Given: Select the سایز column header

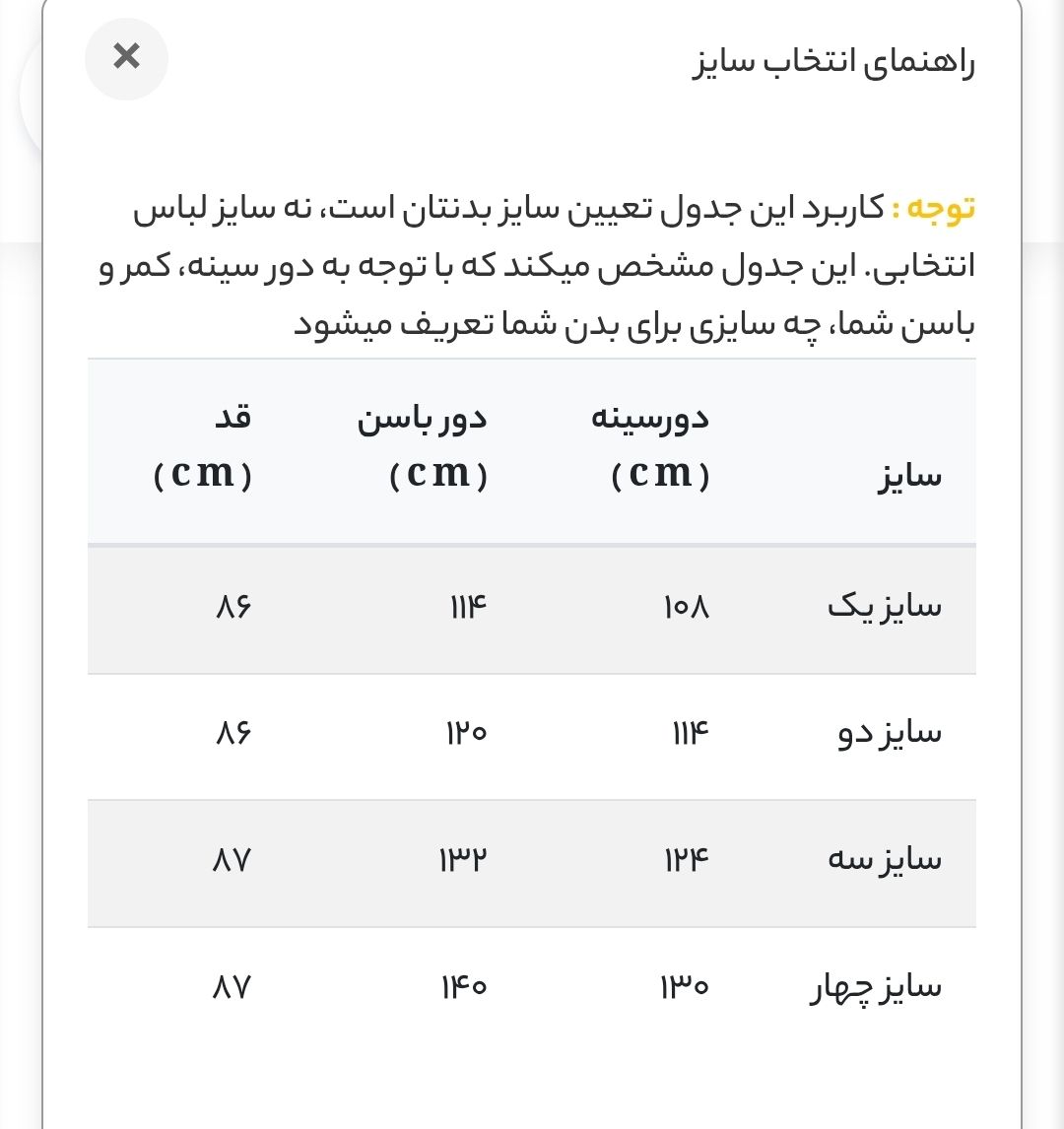Looking at the screenshot, I should [x=909, y=476].
